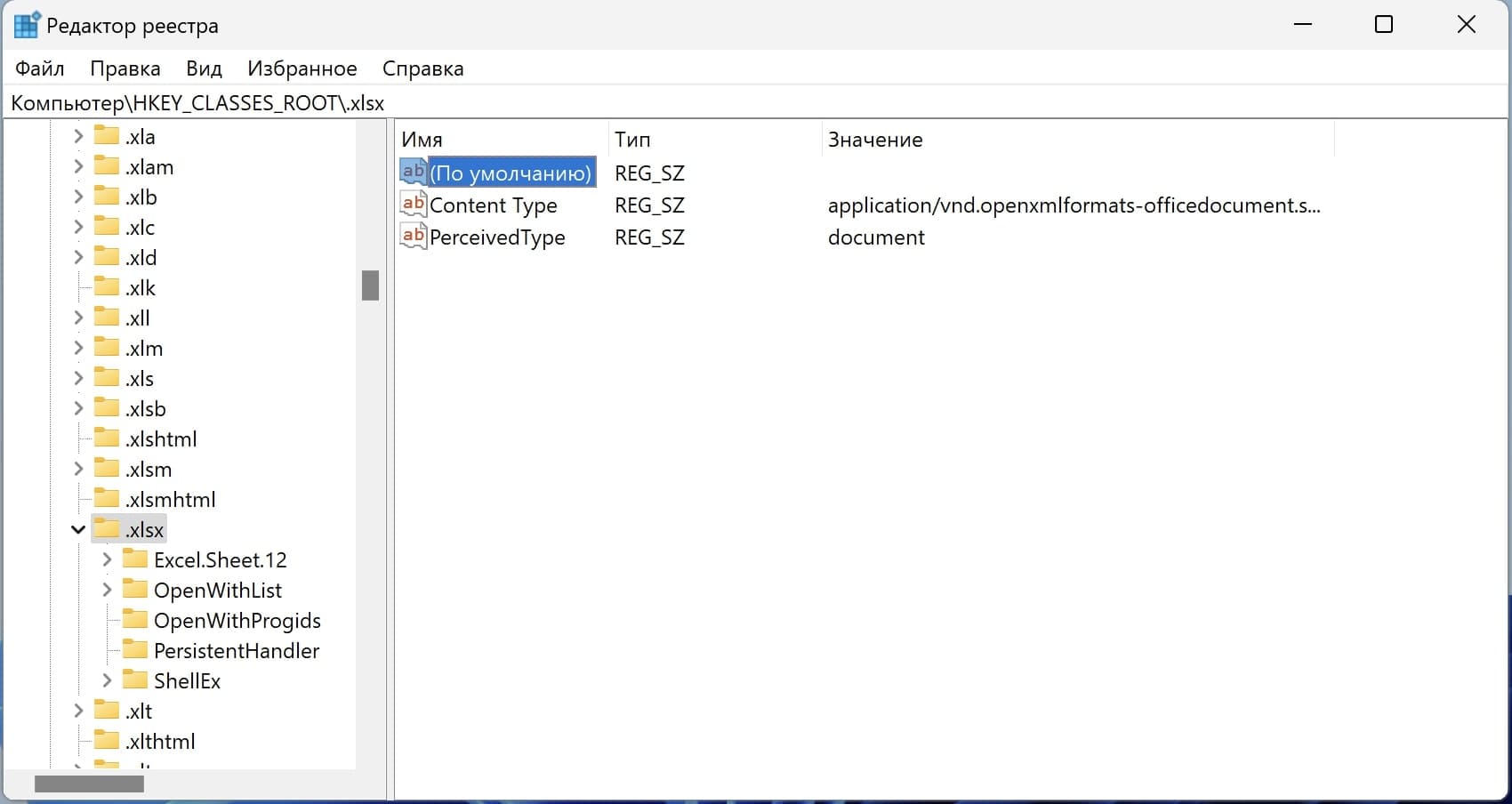This screenshot has width=1512, height=804.
Task: Open the Правка menu
Action: click(x=125, y=68)
